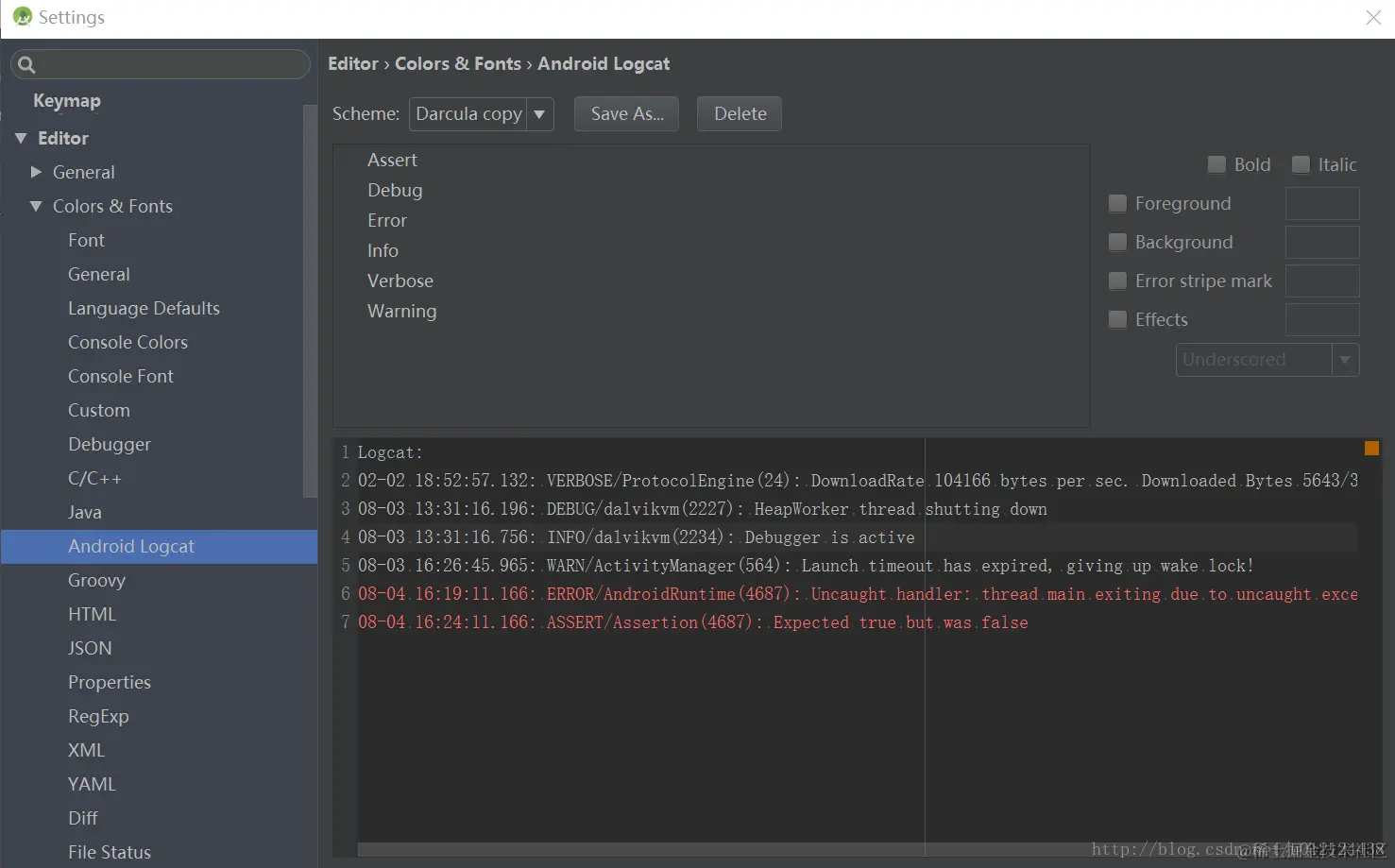
Task: Click the Save As... button
Action: 627,113
